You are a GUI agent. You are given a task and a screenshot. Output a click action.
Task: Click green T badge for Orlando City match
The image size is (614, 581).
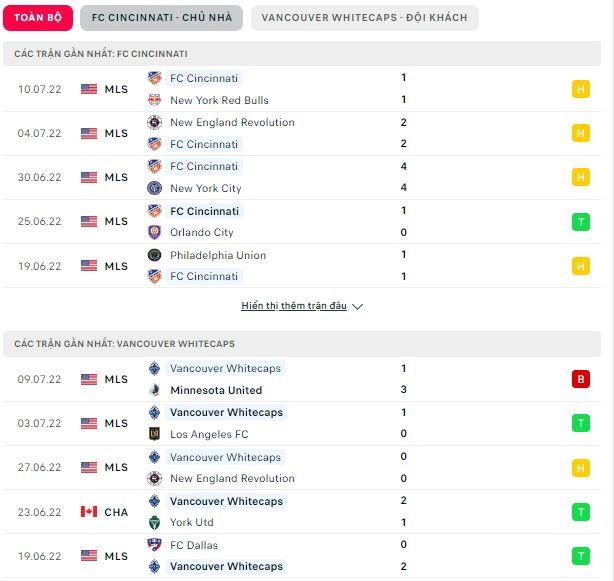[x=580, y=222]
